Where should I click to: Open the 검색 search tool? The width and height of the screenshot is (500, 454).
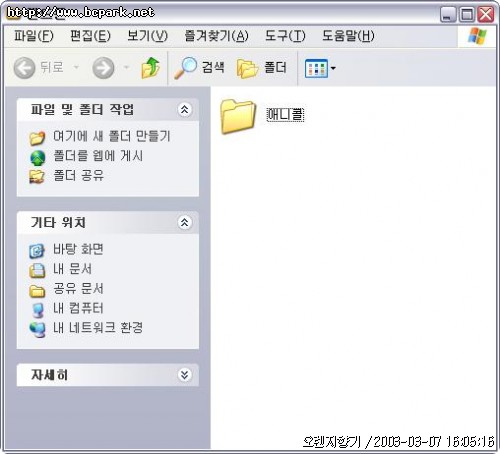199,68
